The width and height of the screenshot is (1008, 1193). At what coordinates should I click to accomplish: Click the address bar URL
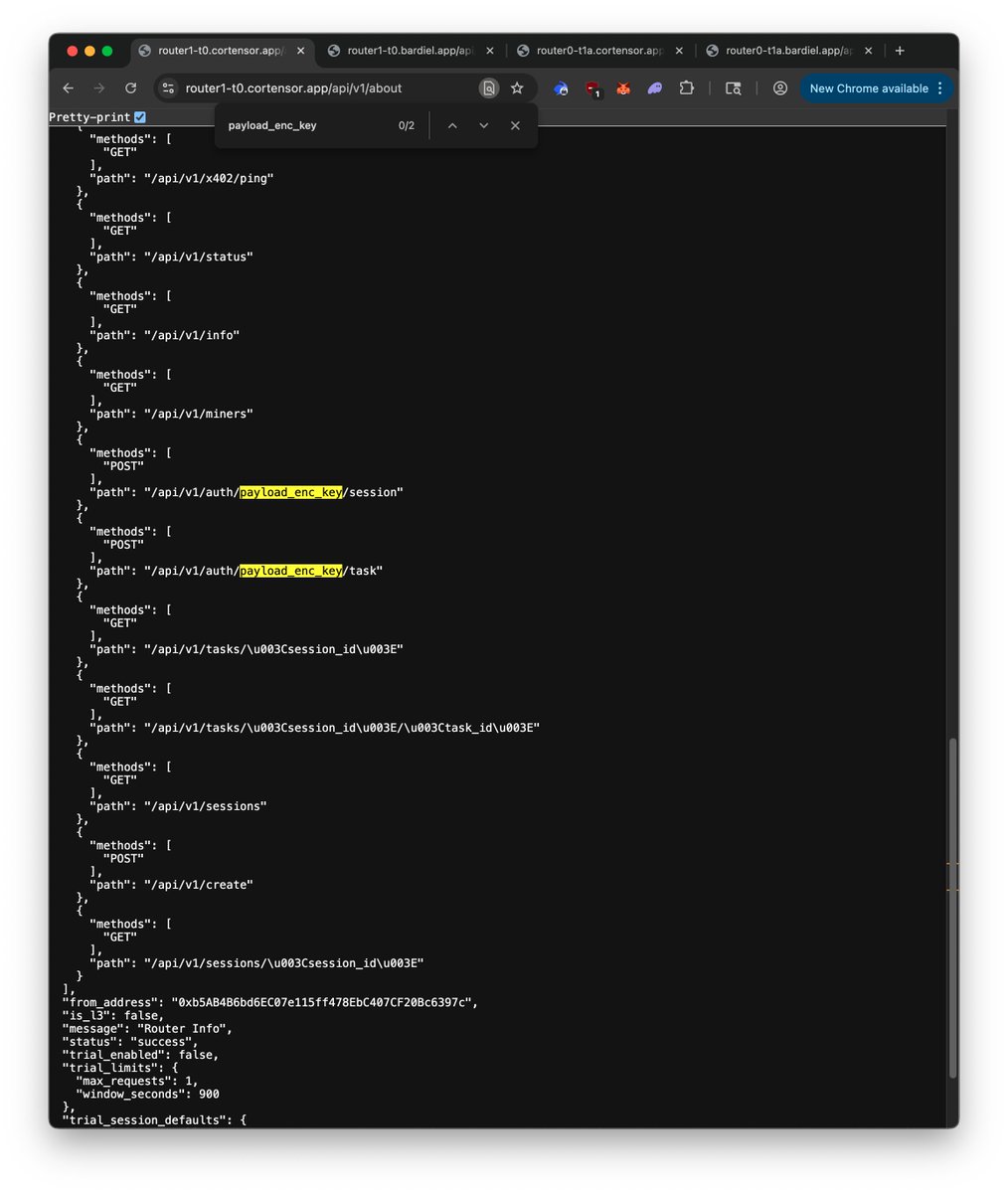click(293, 88)
